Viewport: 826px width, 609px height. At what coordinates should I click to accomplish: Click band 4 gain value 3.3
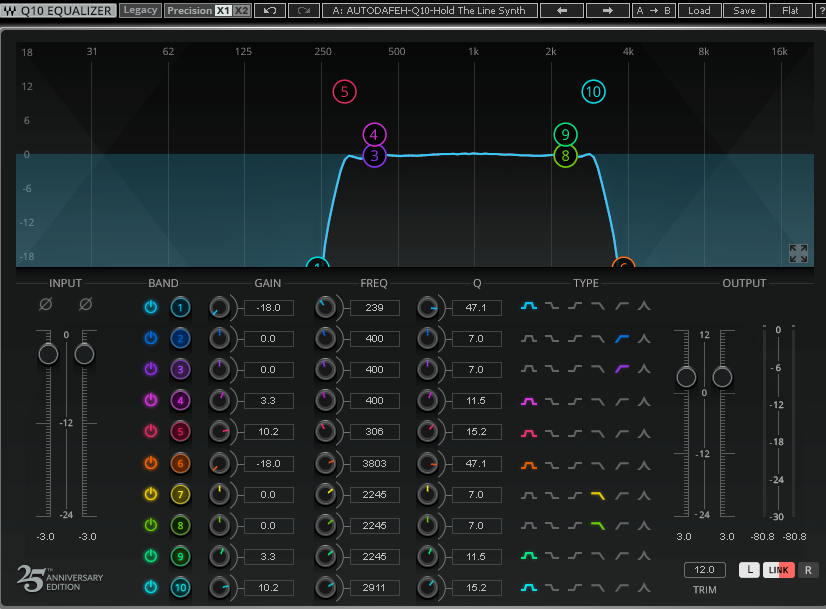269,401
